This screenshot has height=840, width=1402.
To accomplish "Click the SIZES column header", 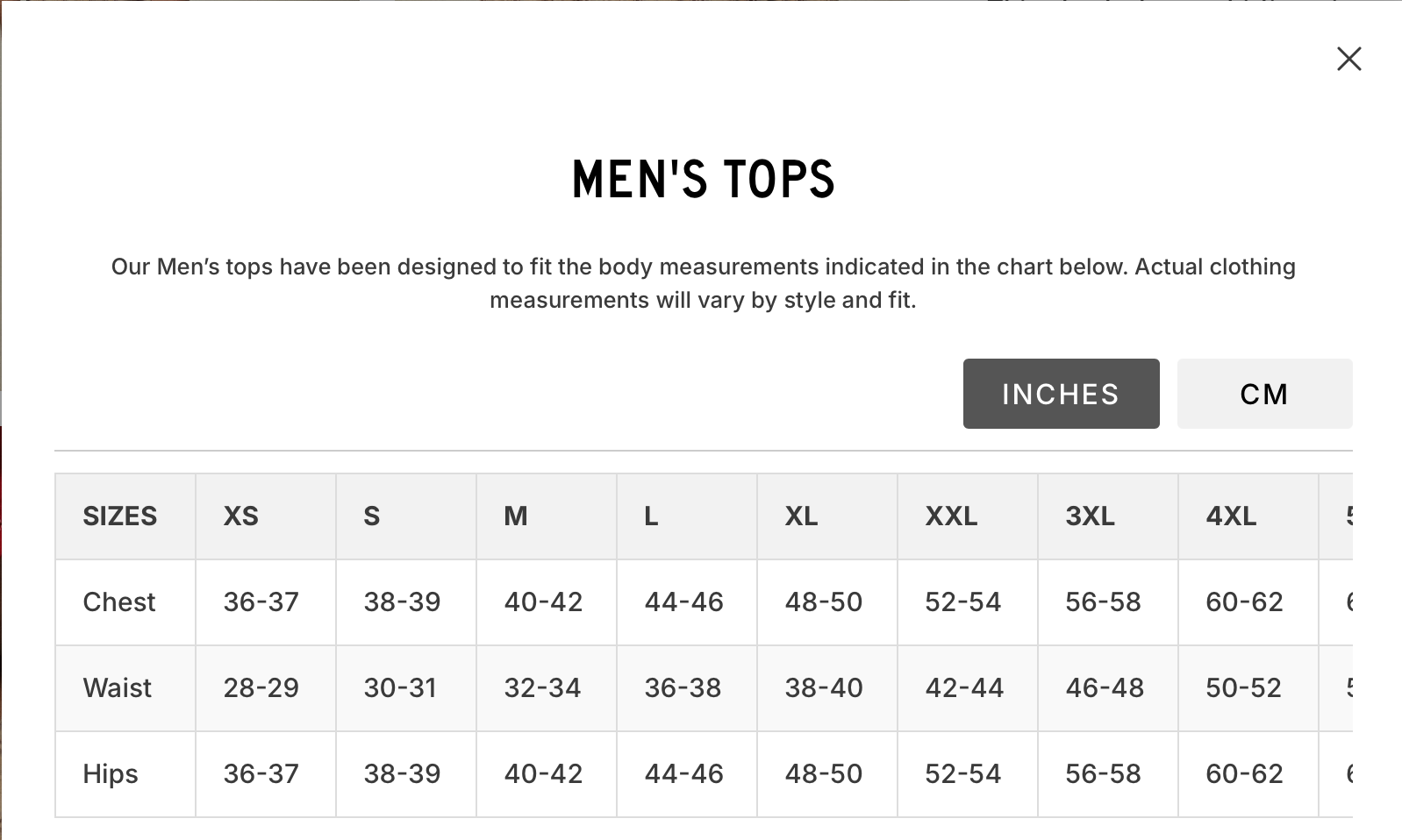I will [x=120, y=516].
